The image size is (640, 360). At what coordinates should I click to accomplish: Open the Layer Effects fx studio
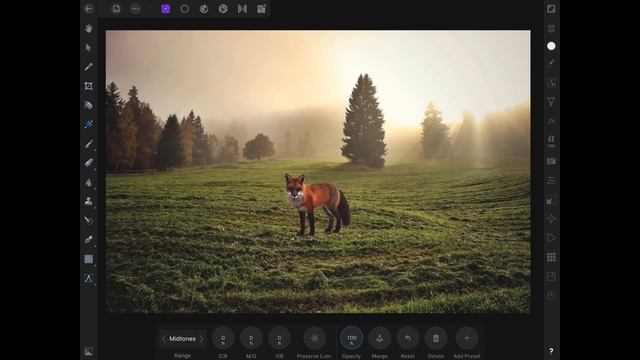[551, 122]
